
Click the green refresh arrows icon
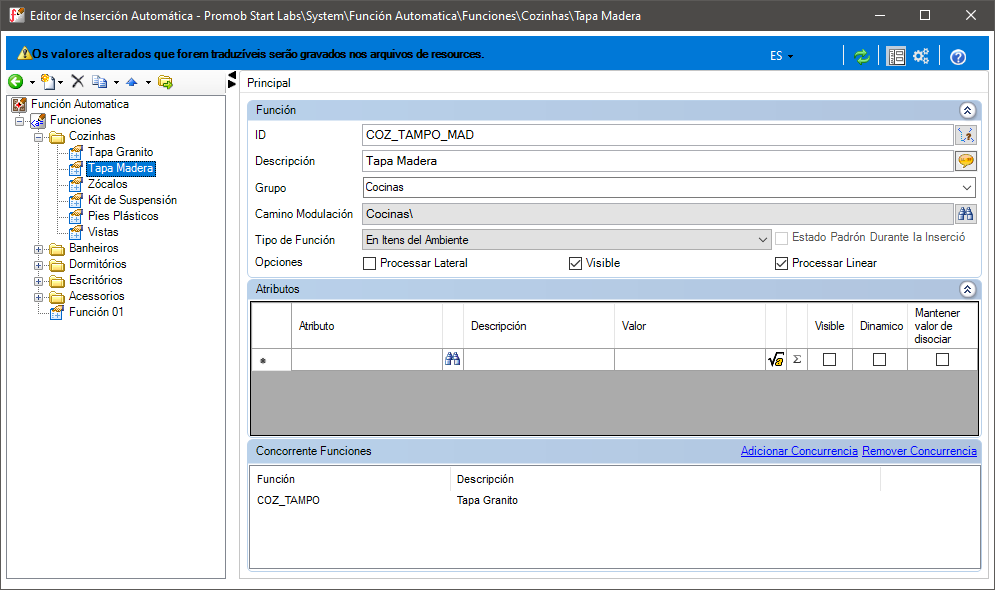pos(862,57)
